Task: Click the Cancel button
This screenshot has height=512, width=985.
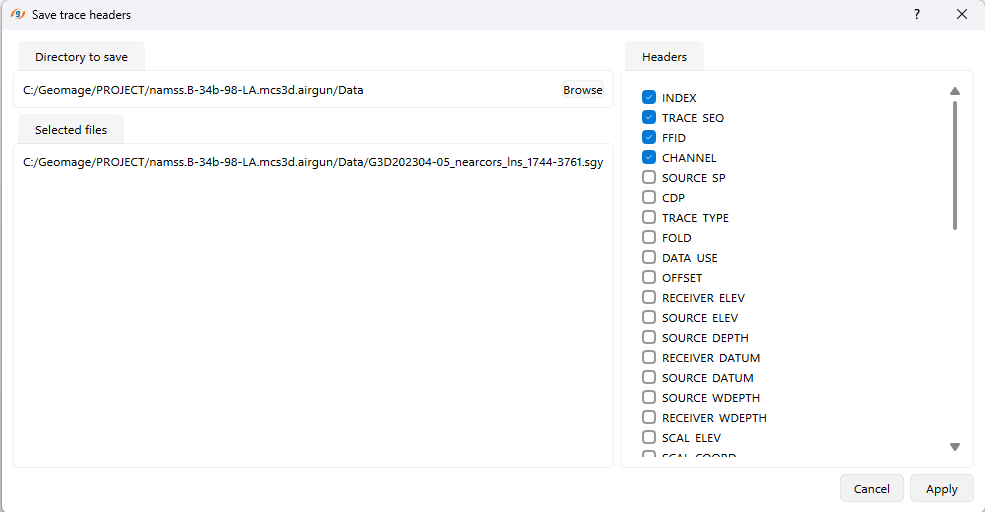Action: 871,488
